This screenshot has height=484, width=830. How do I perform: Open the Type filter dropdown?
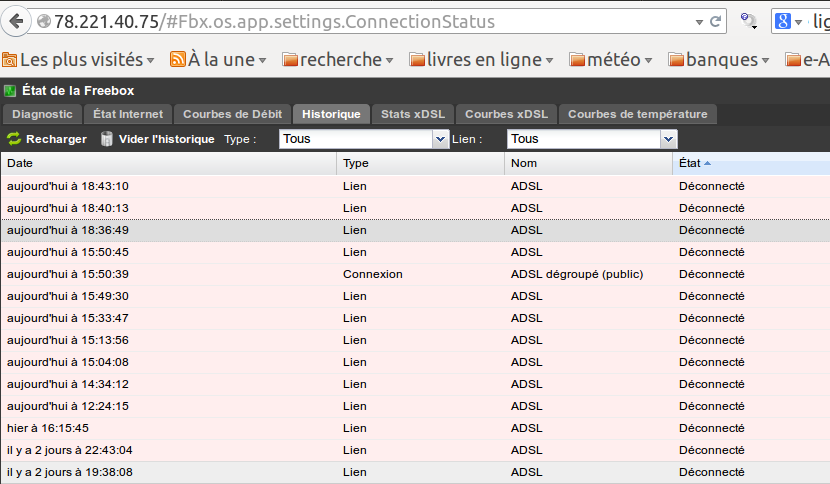[x=440, y=139]
